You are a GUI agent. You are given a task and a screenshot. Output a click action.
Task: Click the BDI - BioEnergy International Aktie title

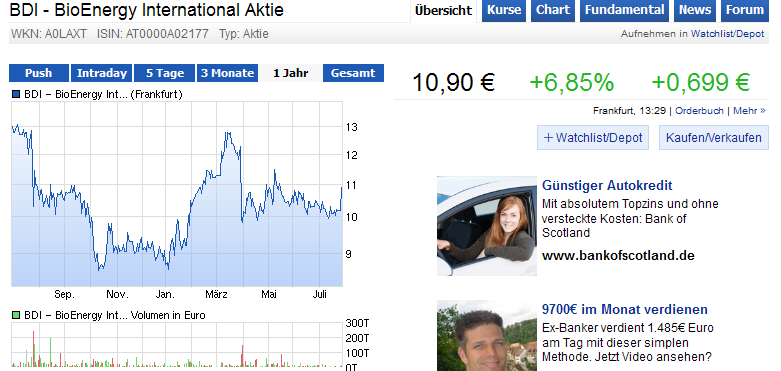point(146,9)
